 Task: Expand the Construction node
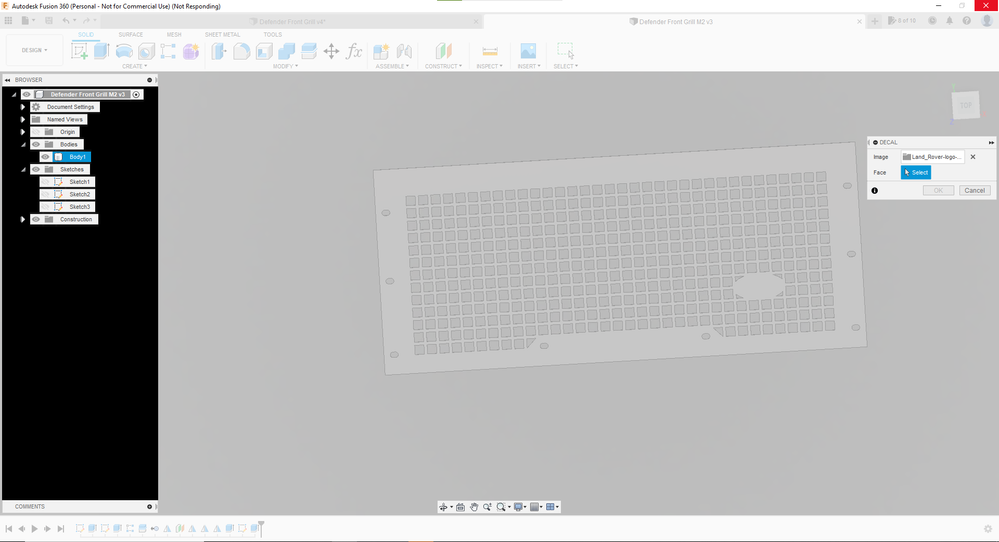coord(23,219)
